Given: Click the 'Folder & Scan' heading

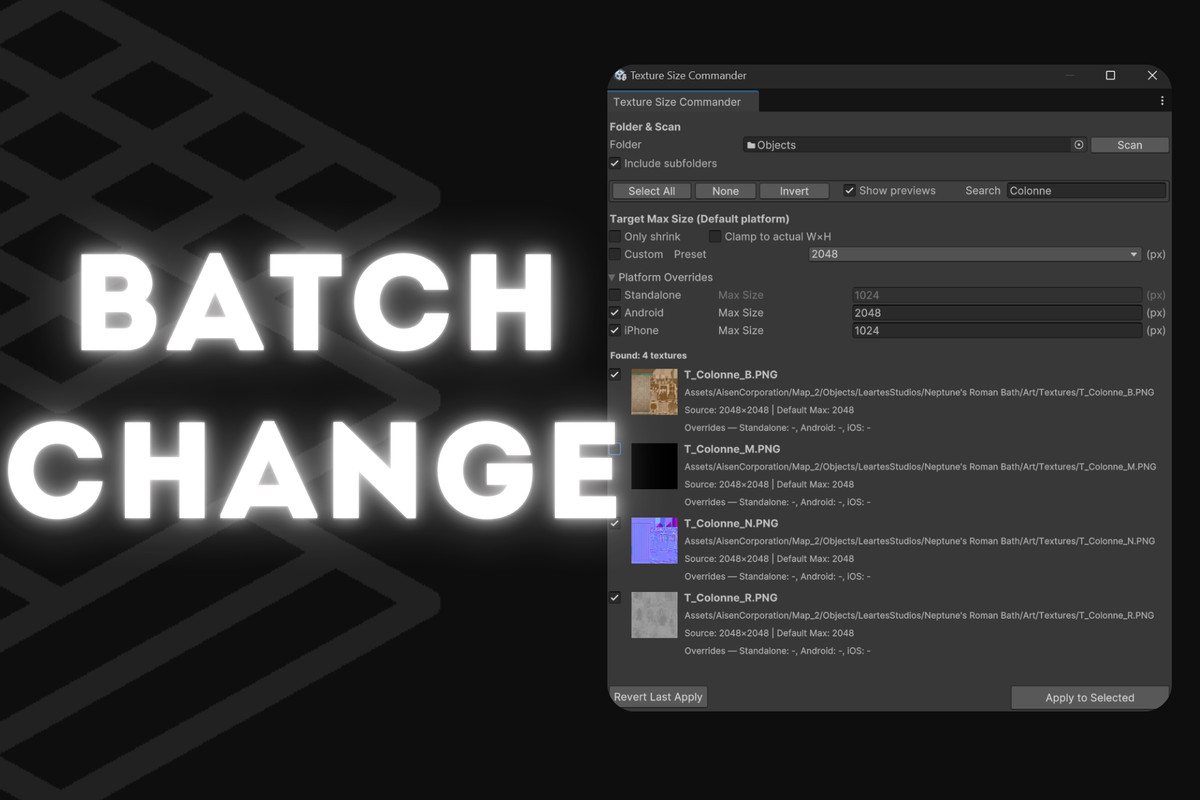Looking at the screenshot, I should pyautogui.click(x=645, y=127).
